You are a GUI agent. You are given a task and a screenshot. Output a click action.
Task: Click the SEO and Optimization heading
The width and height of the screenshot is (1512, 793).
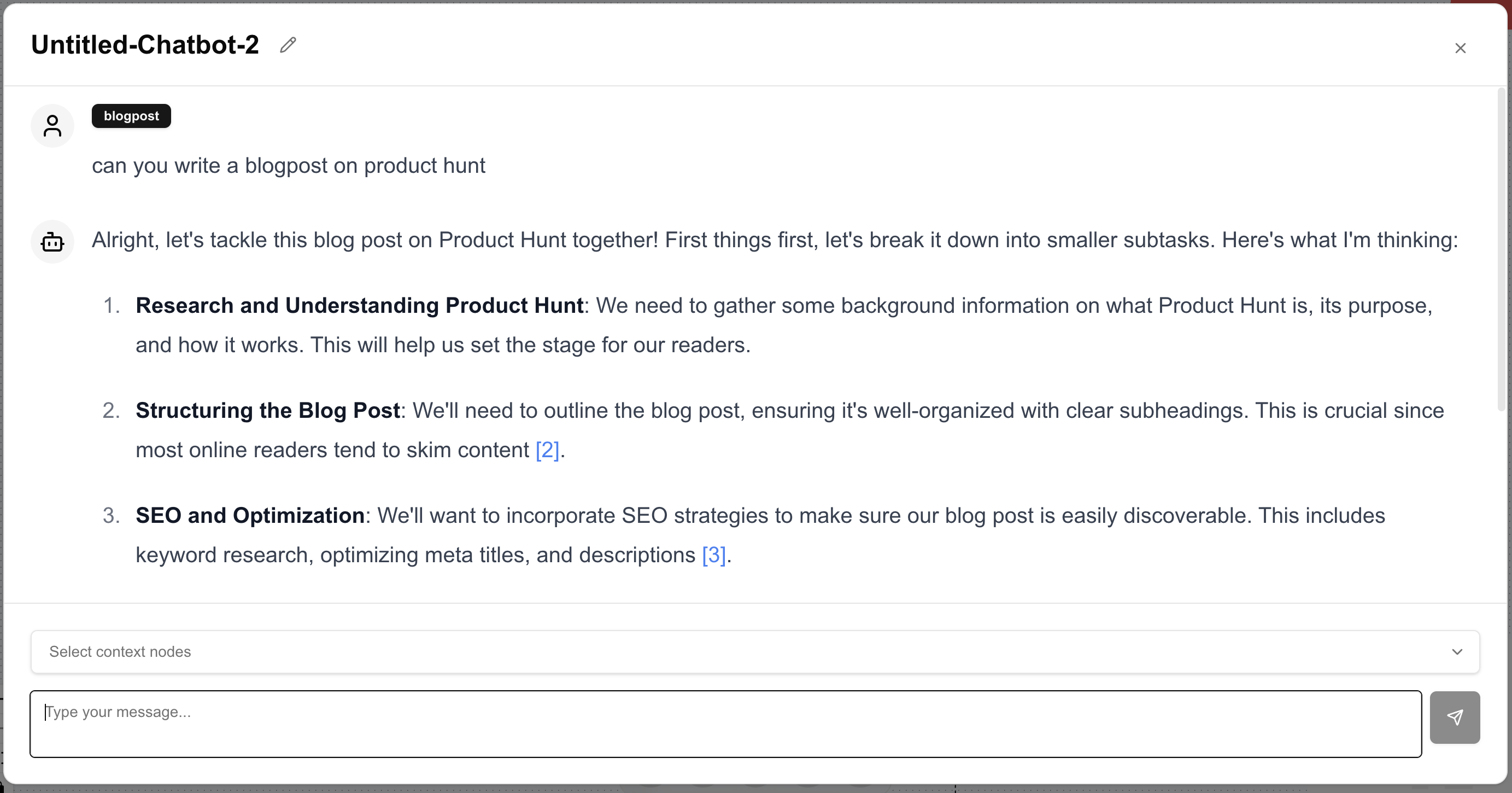[x=250, y=516]
